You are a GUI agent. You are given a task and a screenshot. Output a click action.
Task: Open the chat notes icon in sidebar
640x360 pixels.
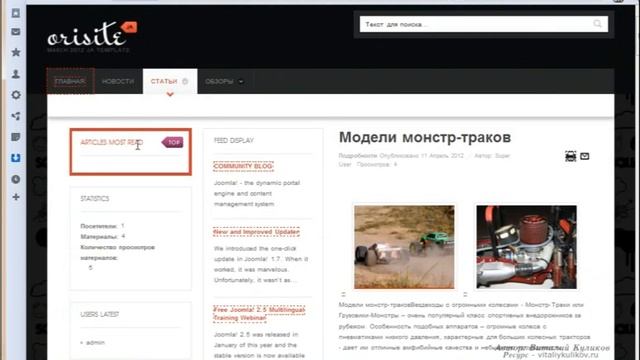tap(16, 137)
